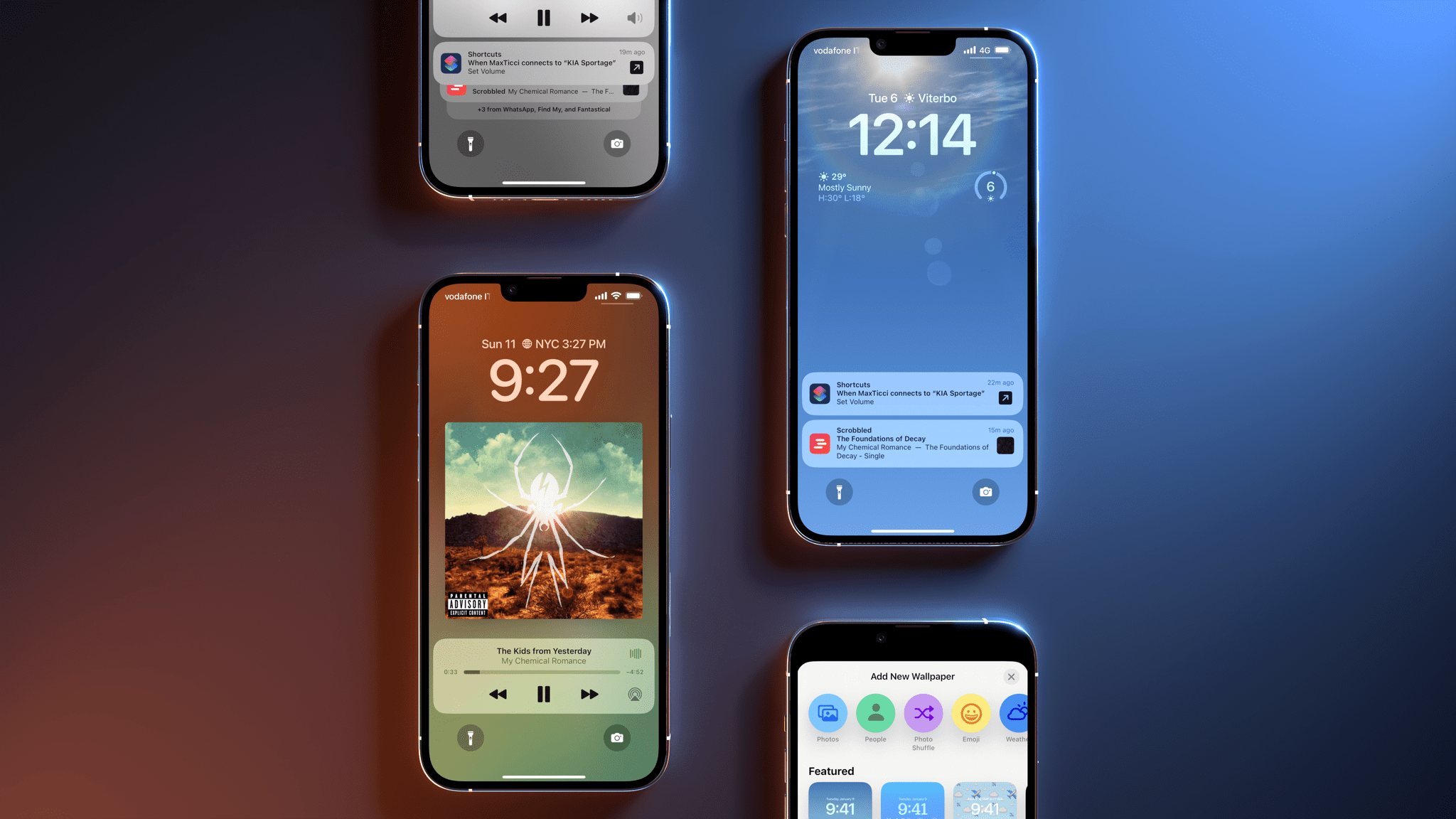Tap the Shortcuts app icon in notification
The height and width of the screenshot is (819, 1456).
point(820,392)
